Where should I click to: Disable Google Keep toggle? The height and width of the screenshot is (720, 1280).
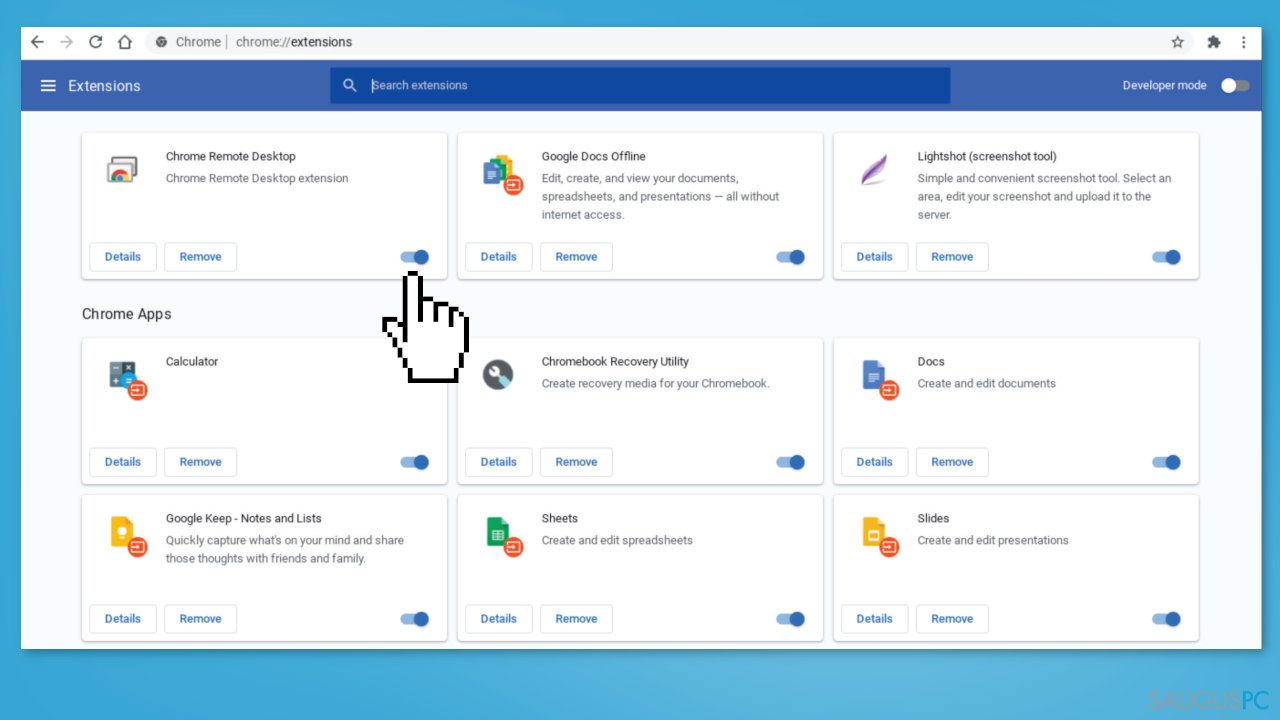pyautogui.click(x=415, y=619)
